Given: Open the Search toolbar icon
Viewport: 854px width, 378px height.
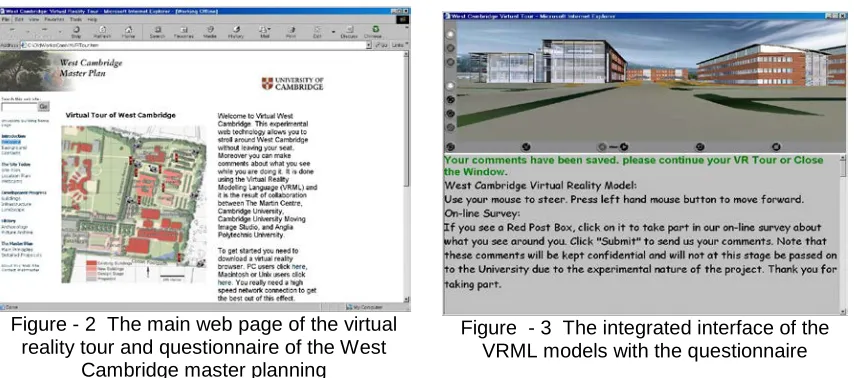Looking at the screenshot, I should point(158,32).
